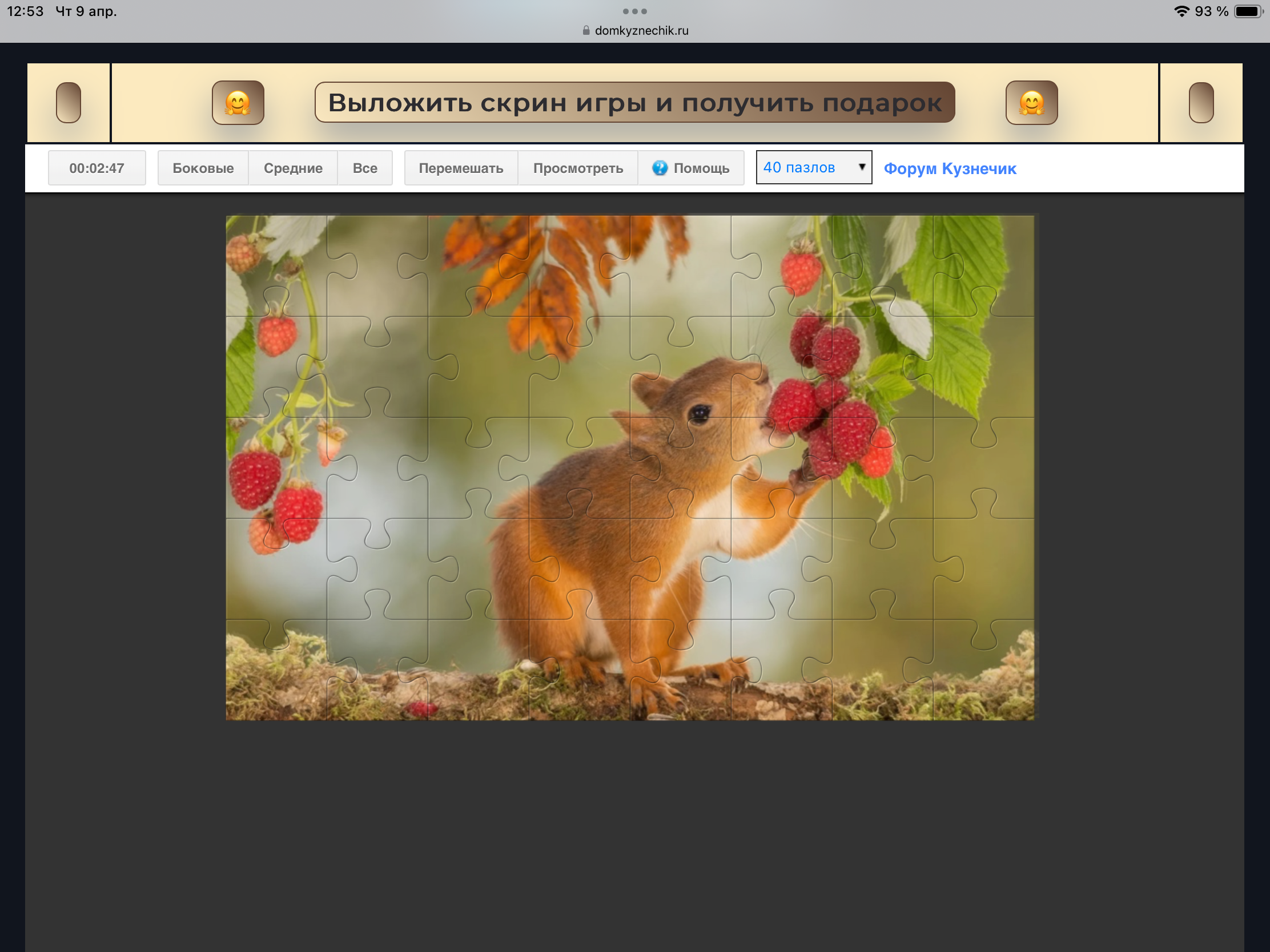The width and height of the screenshot is (1270, 952).
Task: Show only Боковые edge pieces
Action: tap(203, 168)
